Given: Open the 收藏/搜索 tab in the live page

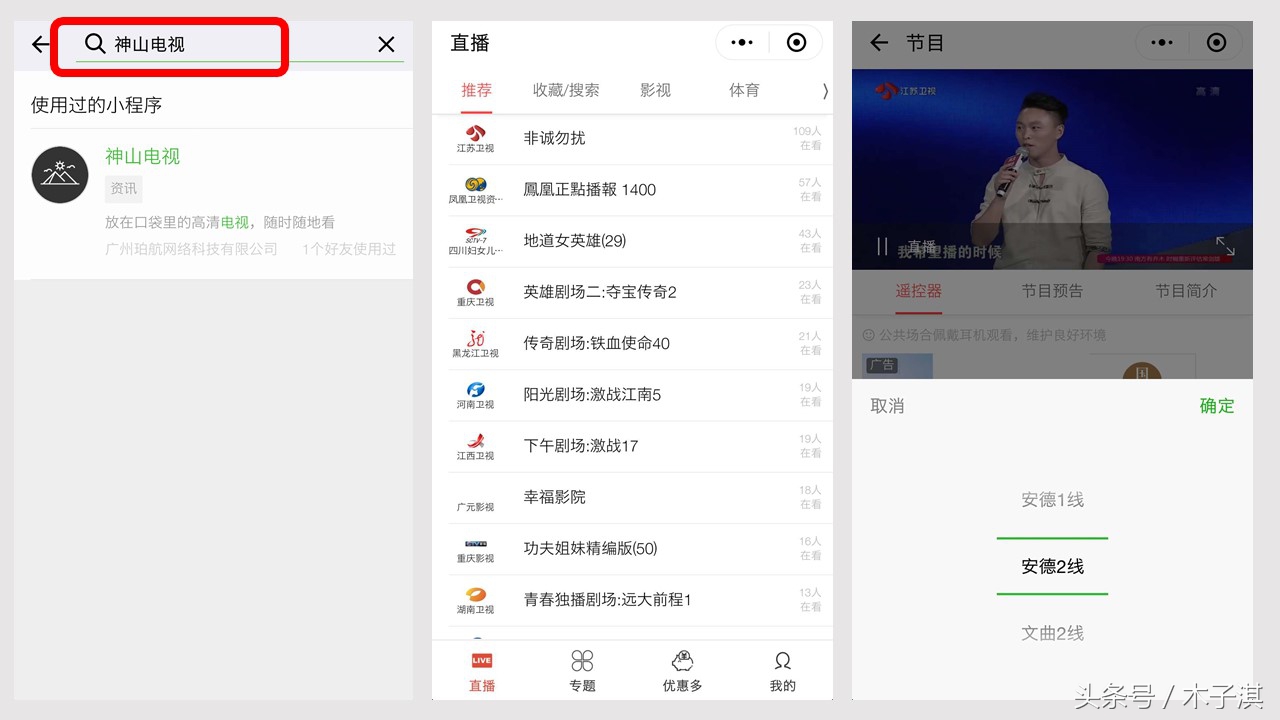Looking at the screenshot, I should [x=566, y=90].
